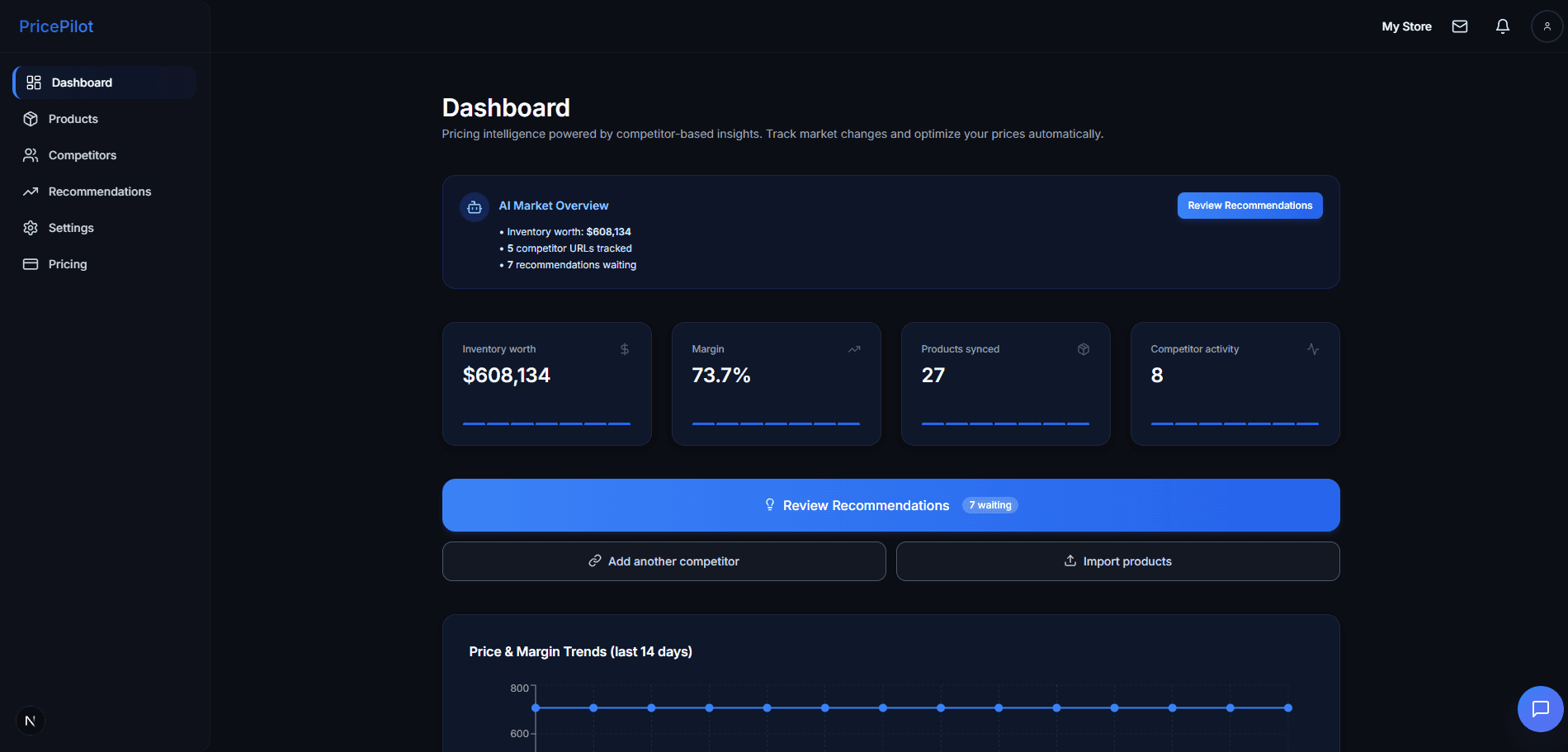Select the trend arrow icon on Margin card

854,348
